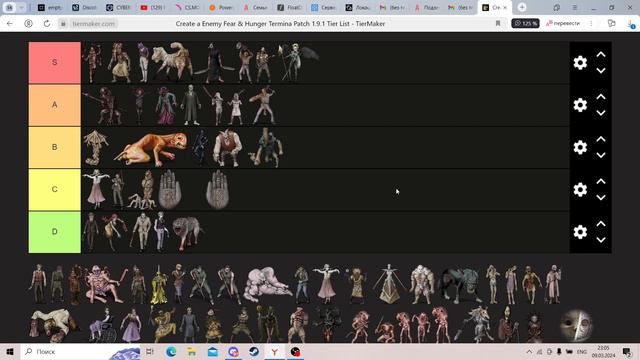Image resolution: width=640 pixels, height=360 pixels.
Task: Click the перевести translate button
Action: 563,24
